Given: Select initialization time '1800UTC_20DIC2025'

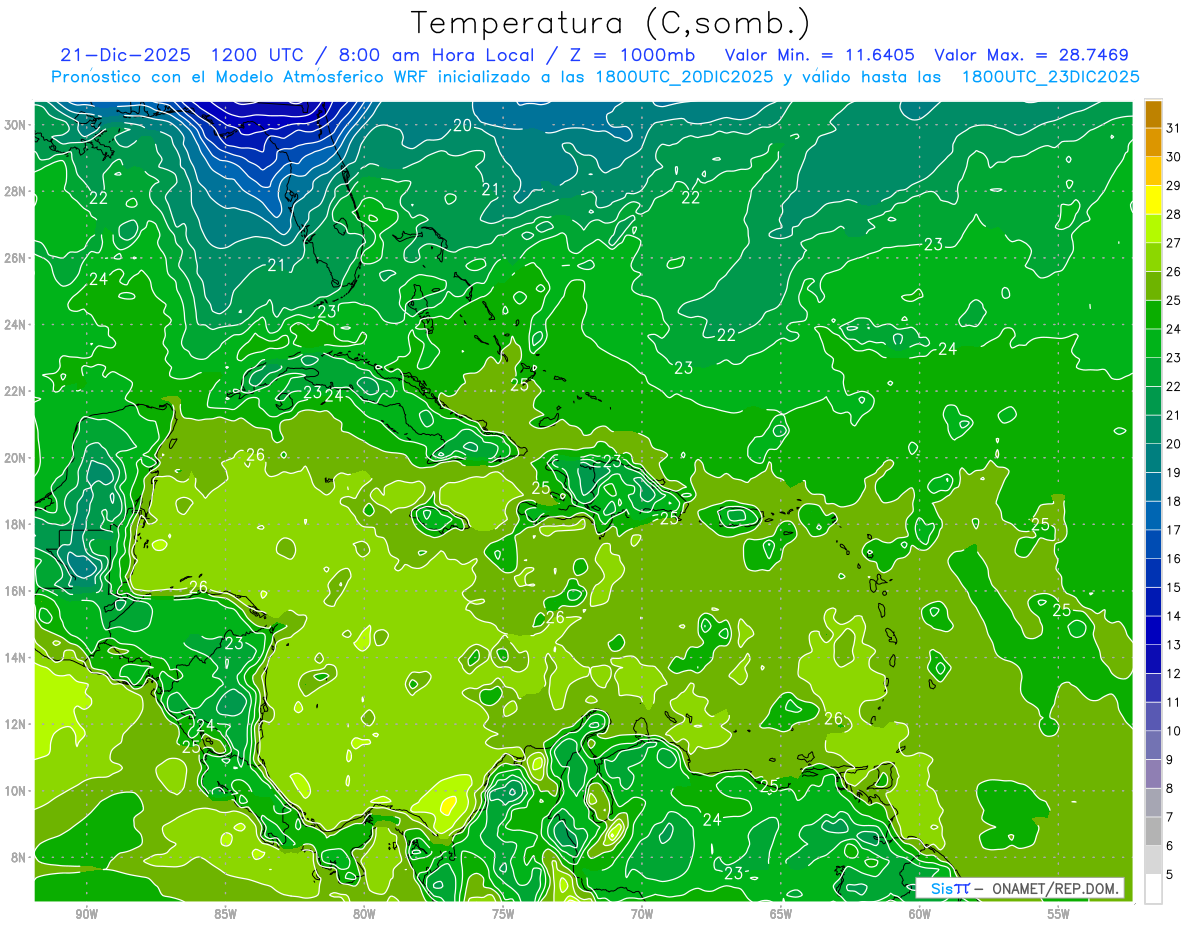Looking at the screenshot, I should [680, 77].
